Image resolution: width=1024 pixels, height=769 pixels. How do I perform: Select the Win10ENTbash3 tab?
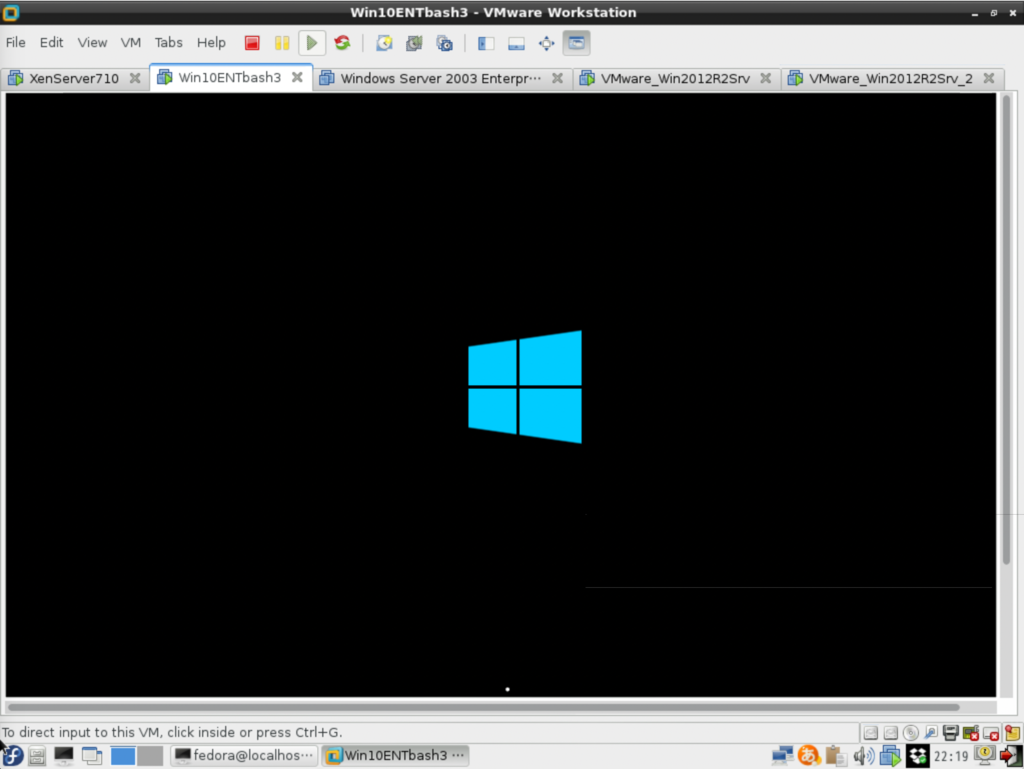229,78
